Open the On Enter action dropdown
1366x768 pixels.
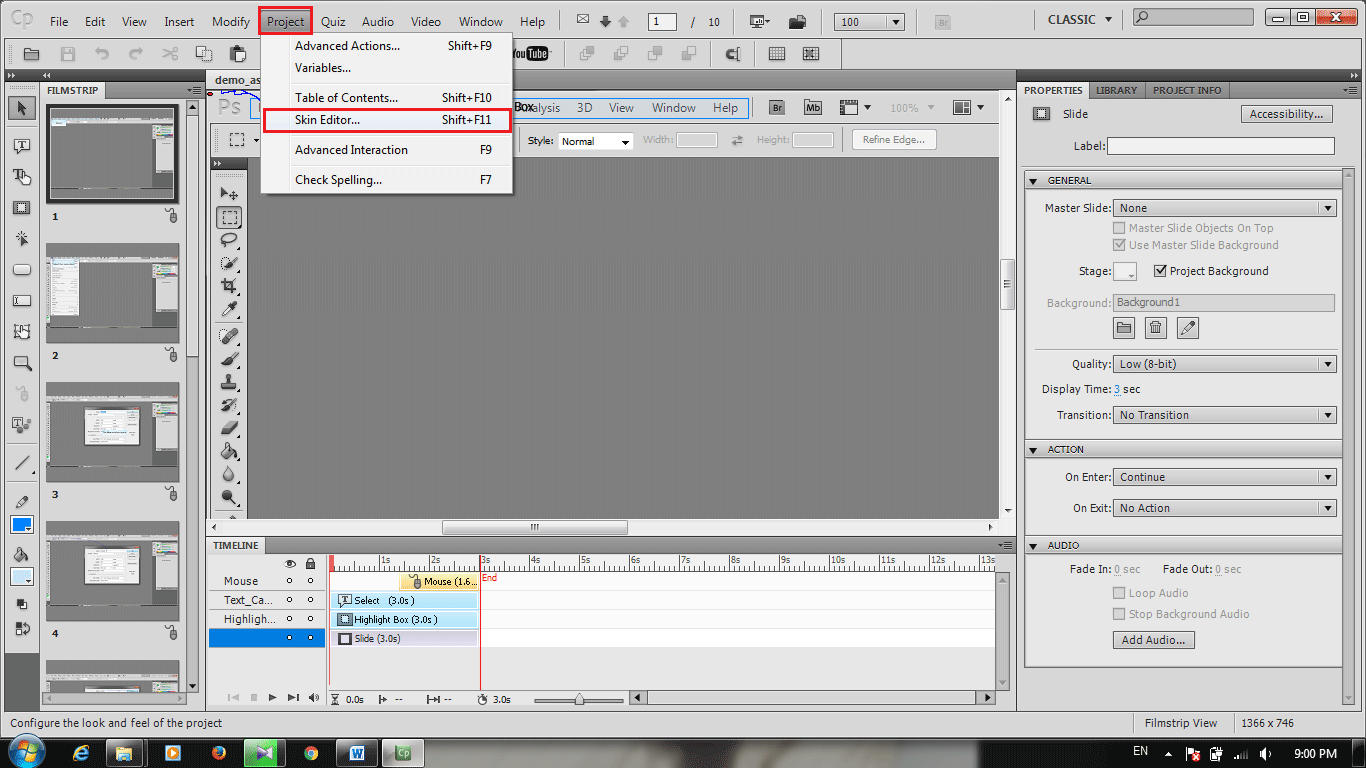click(x=1225, y=477)
